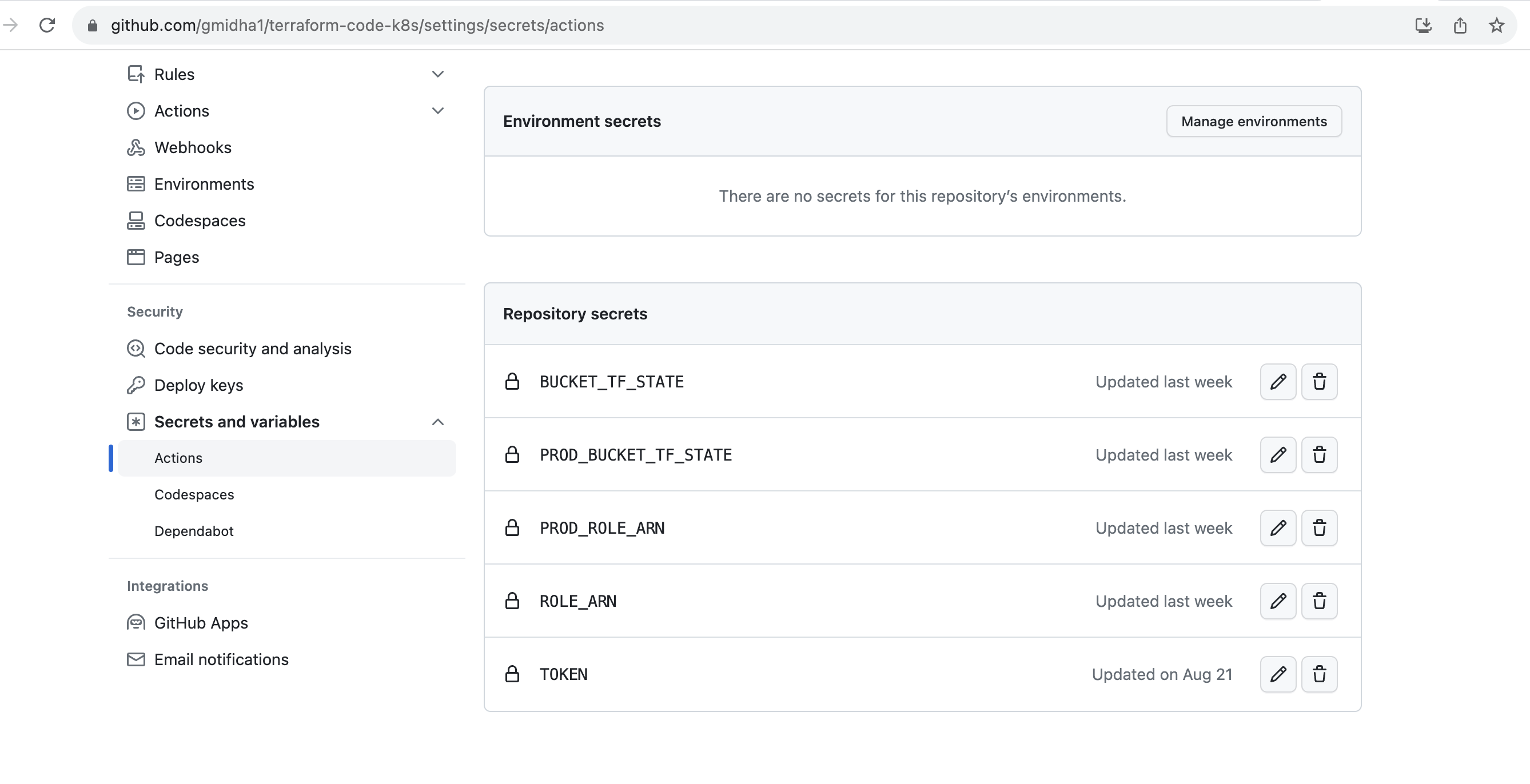Click the install app icon in address bar
This screenshot has height=784, width=1530.
pyautogui.click(x=1423, y=25)
